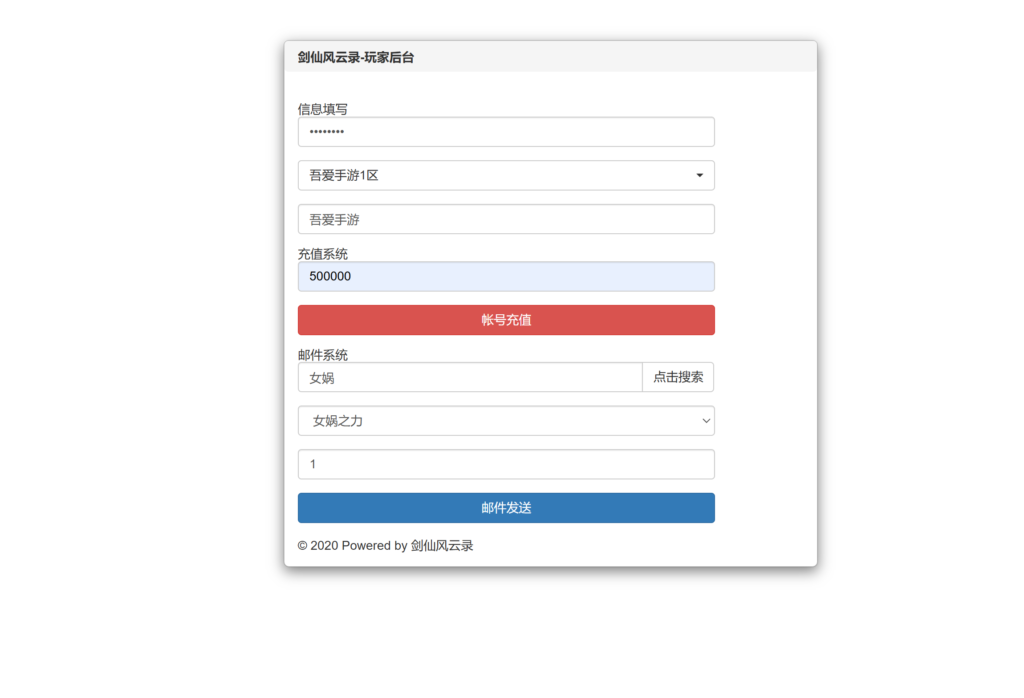This screenshot has height=698, width=1024.
Task: Focus the recharge amount field showing 500000
Action: (505, 277)
